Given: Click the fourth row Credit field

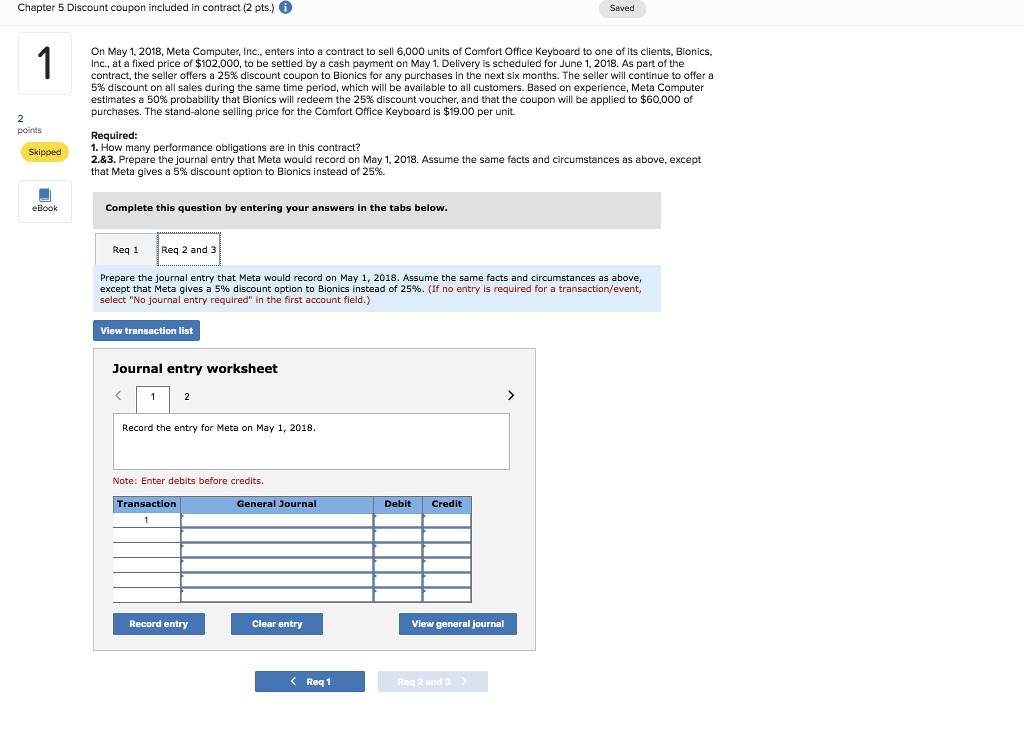Looking at the screenshot, I should pos(447,565).
